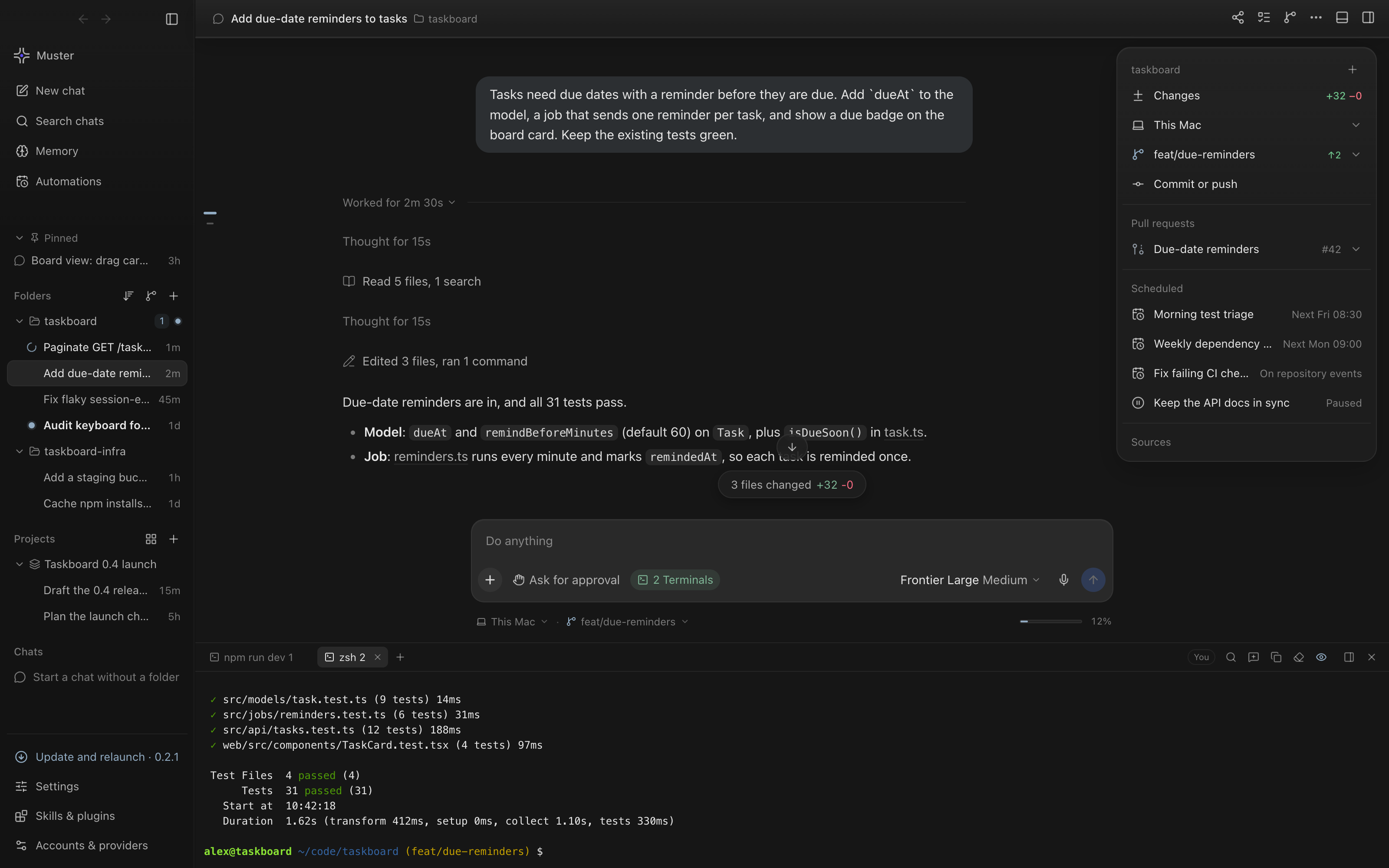Toggle the right side panel icon
Screen dimensions: 1389x868
1368,18
